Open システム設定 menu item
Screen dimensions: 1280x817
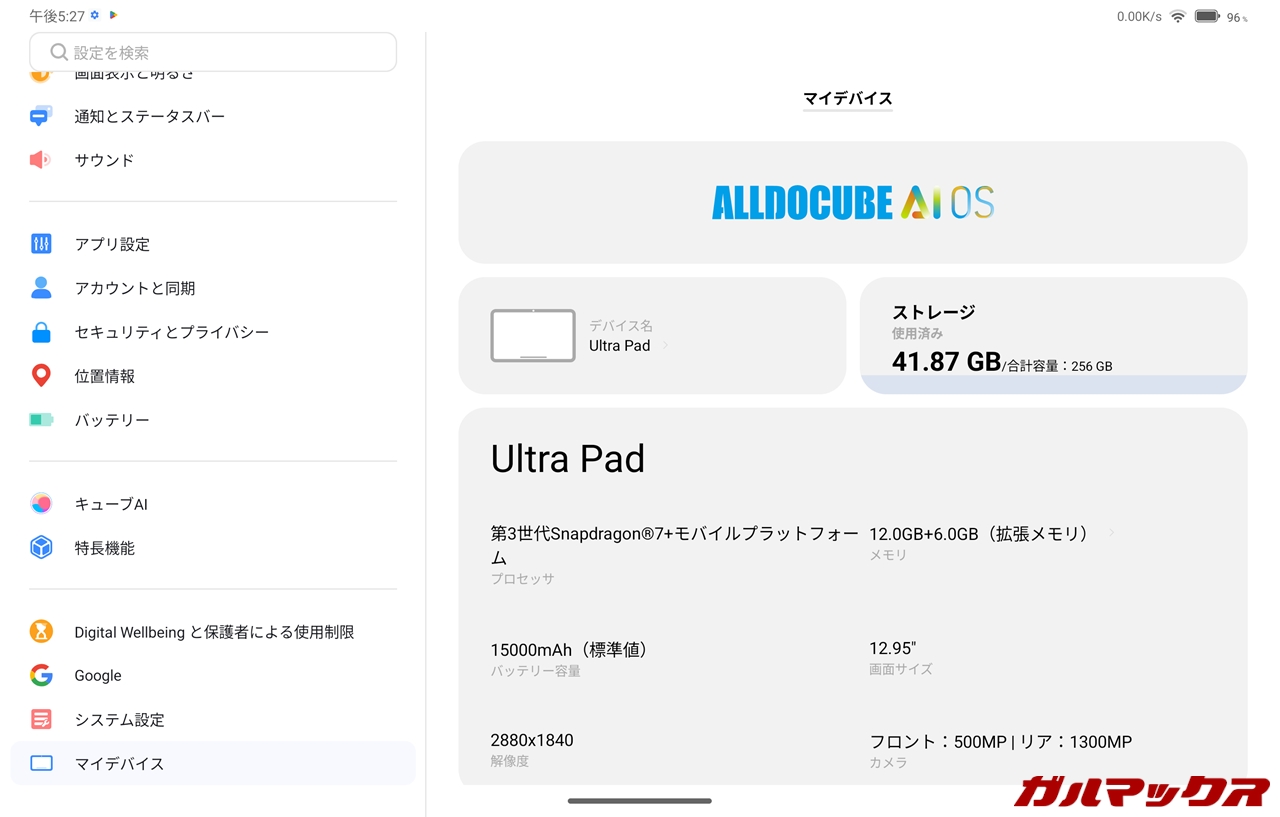pyautogui.click(x=212, y=720)
